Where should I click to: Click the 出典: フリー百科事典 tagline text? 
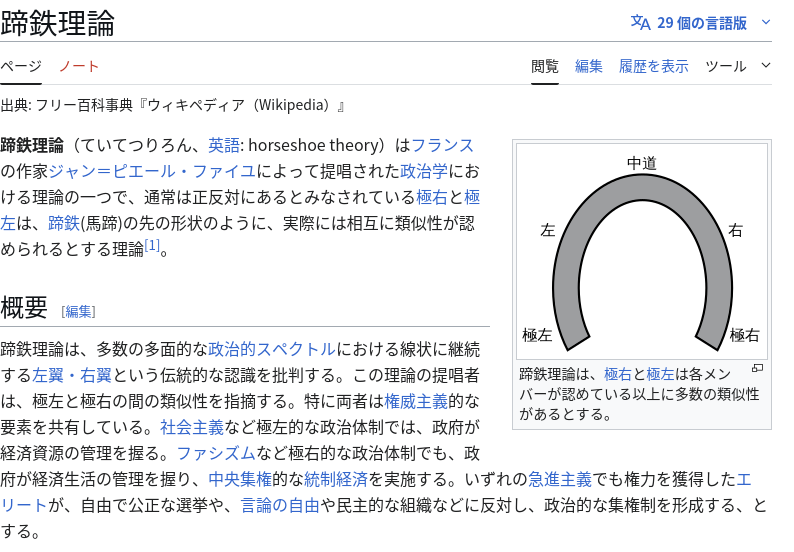[x=173, y=105]
